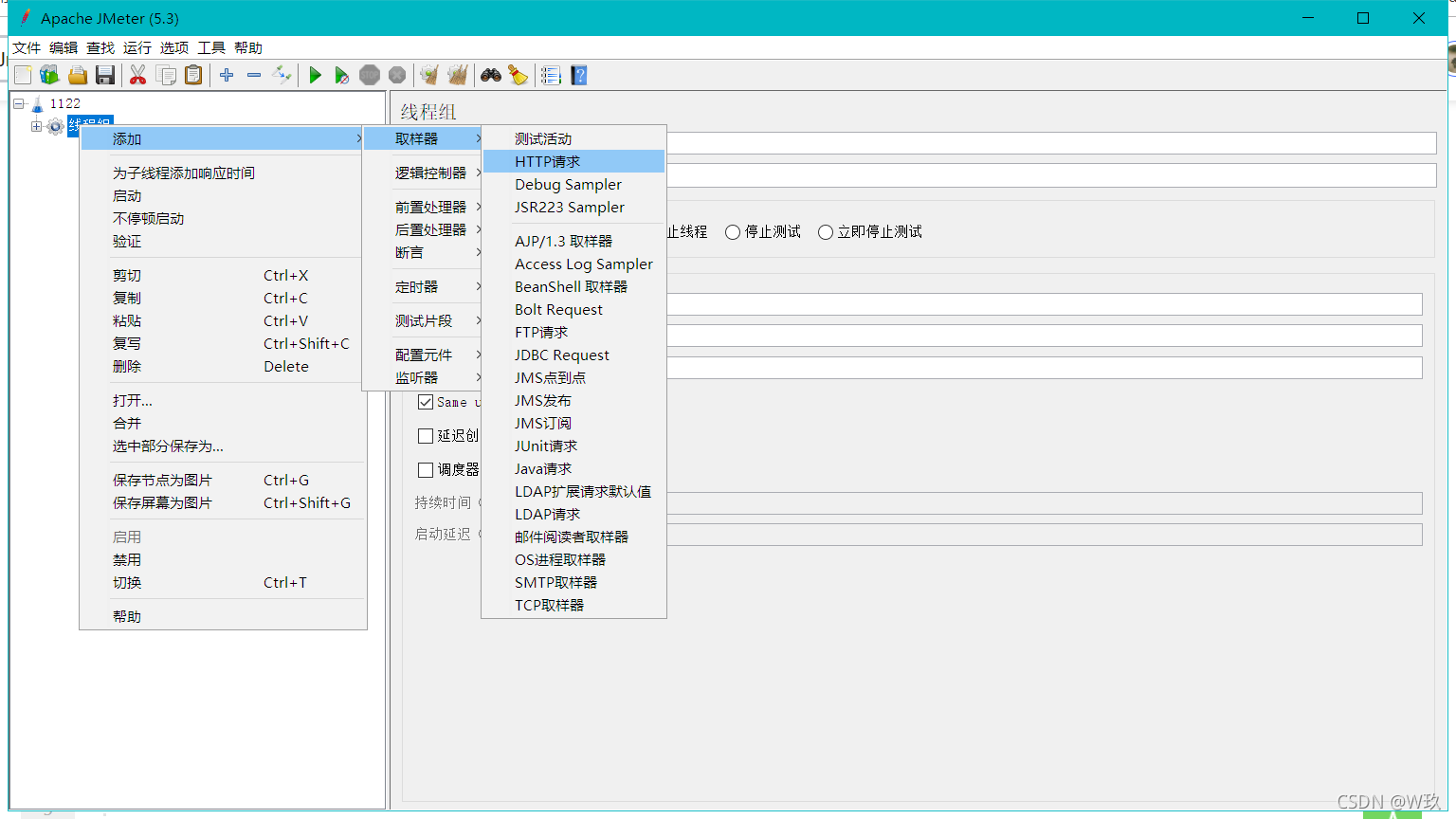Screen dimensions: 1456x819
Task: Click 不停顿启动 in context menu
Action: 223,218
